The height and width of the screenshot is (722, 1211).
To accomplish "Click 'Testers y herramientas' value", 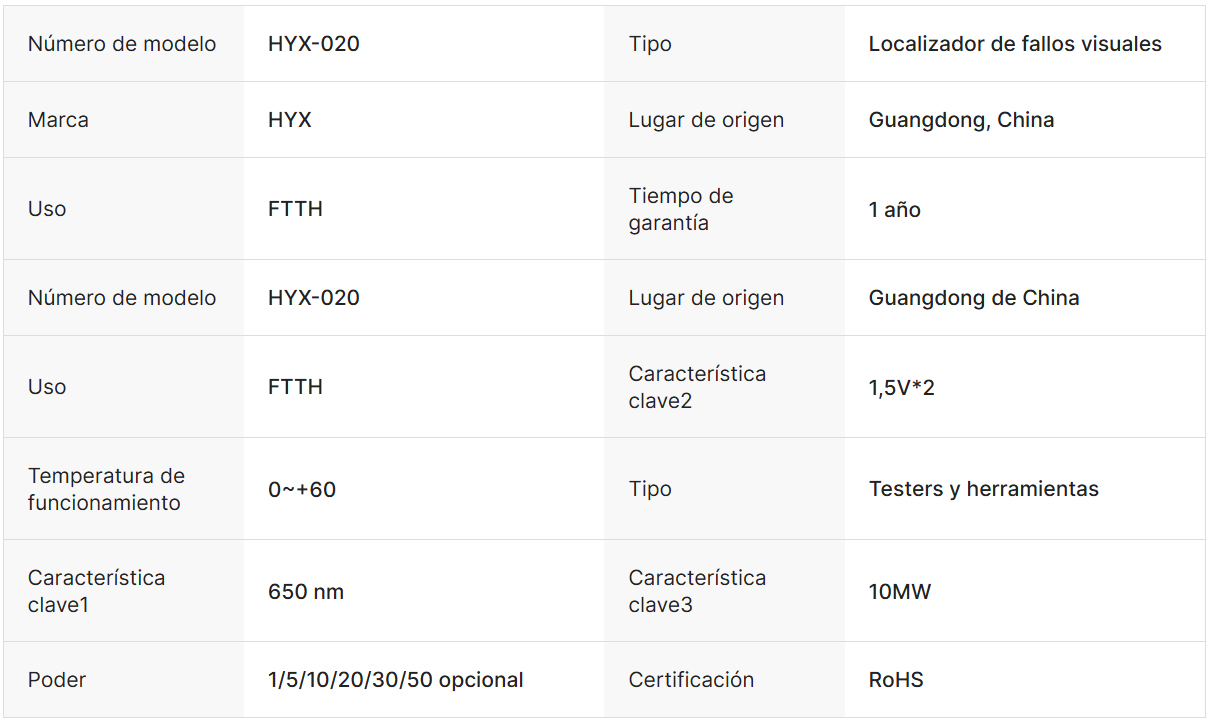I will tap(983, 489).
